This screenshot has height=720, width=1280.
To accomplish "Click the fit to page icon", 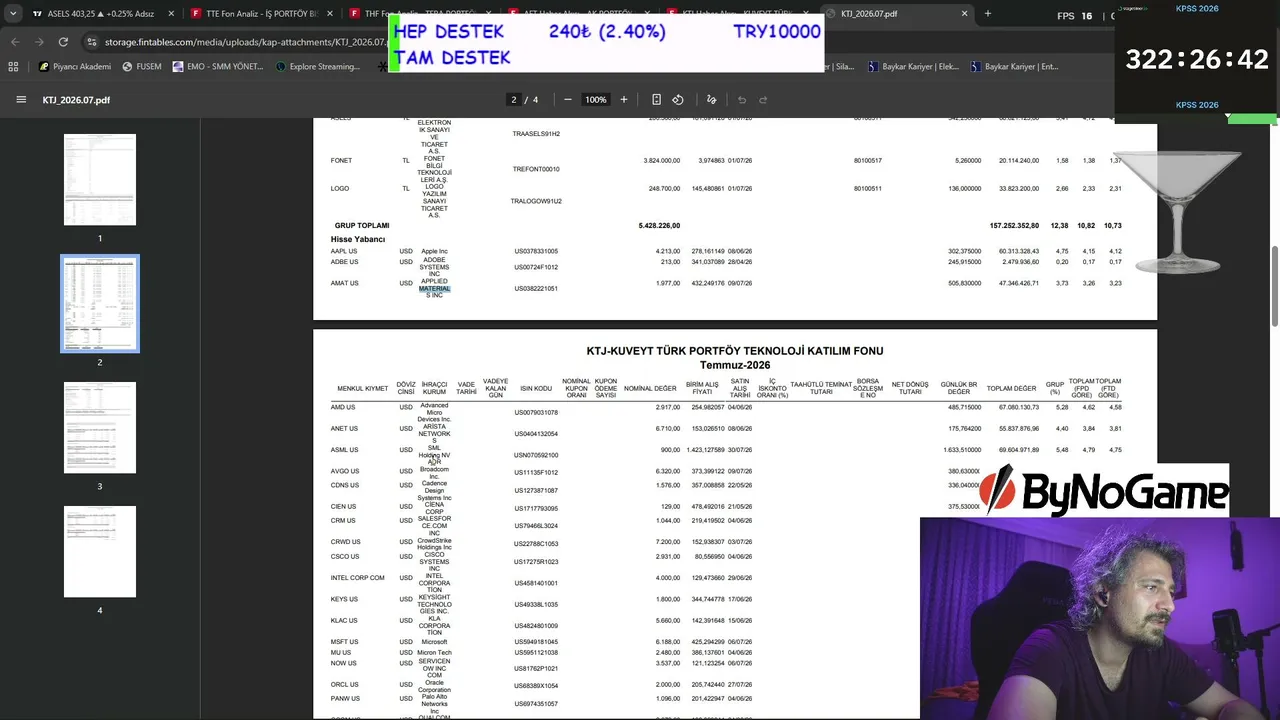I will pyautogui.click(x=656, y=100).
